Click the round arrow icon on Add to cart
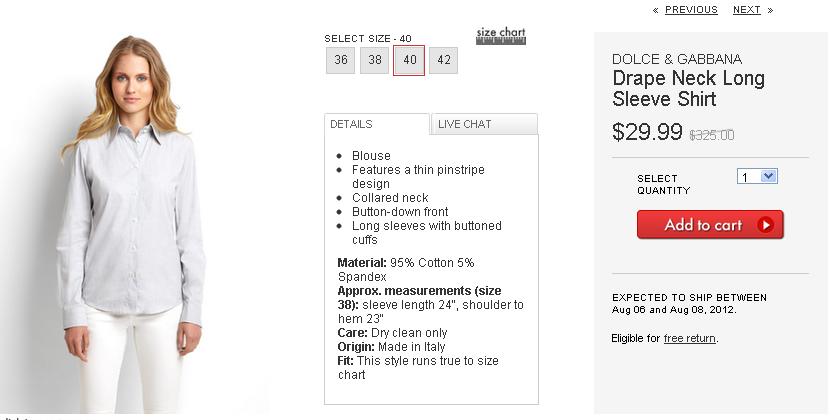 (x=766, y=225)
